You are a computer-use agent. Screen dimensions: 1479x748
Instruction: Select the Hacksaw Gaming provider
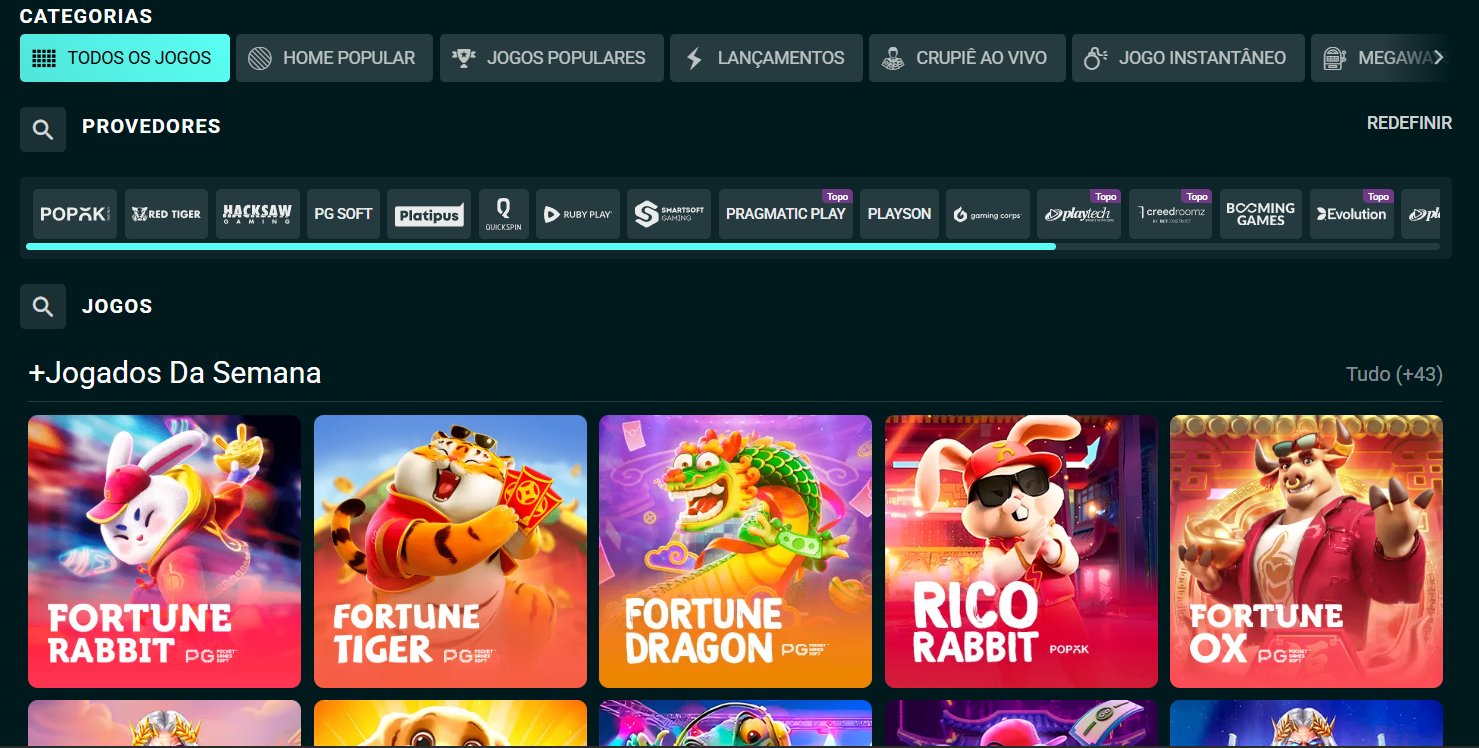[x=257, y=213]
